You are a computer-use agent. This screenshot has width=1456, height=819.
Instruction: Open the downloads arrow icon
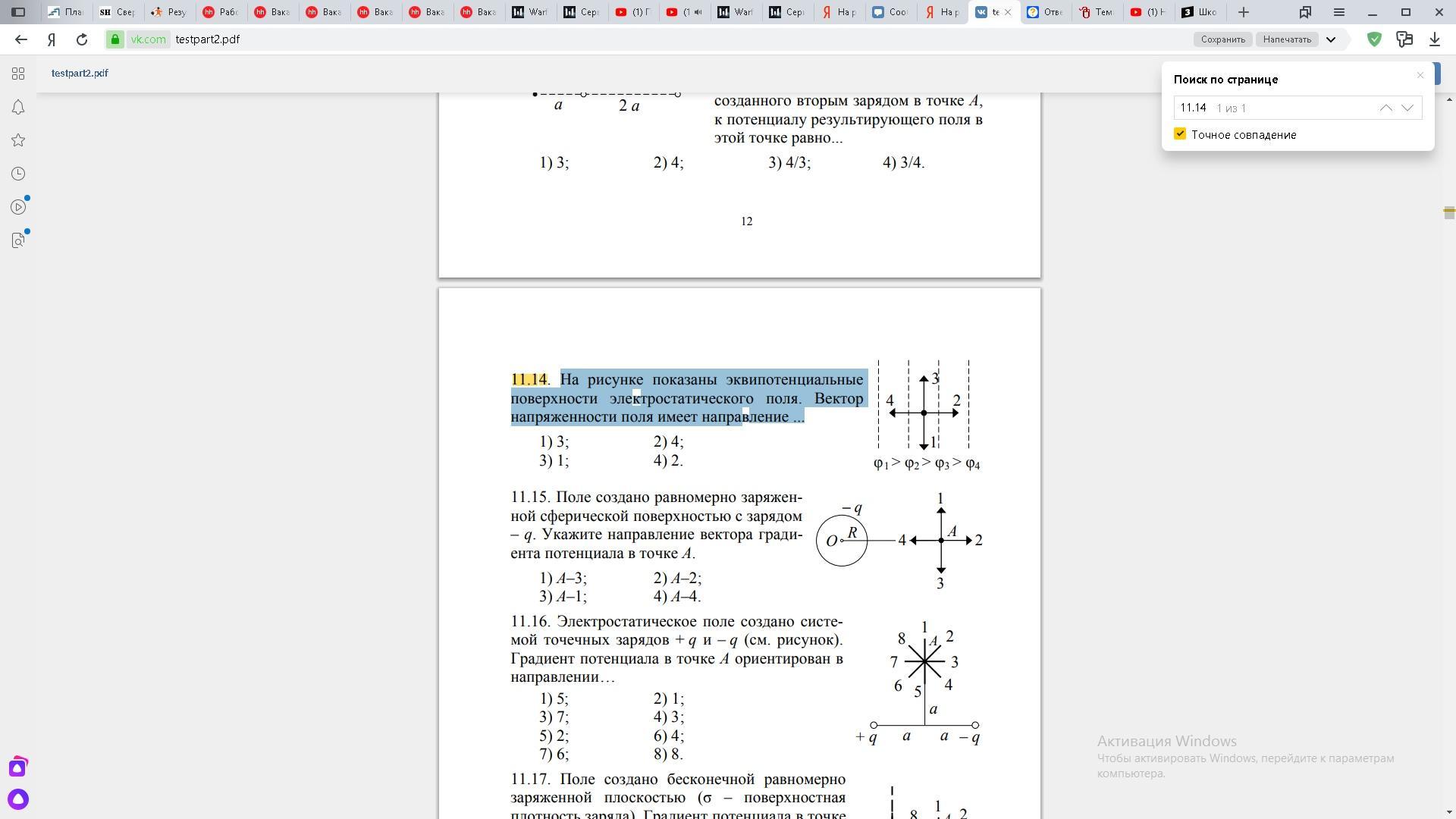[1435, 39]
